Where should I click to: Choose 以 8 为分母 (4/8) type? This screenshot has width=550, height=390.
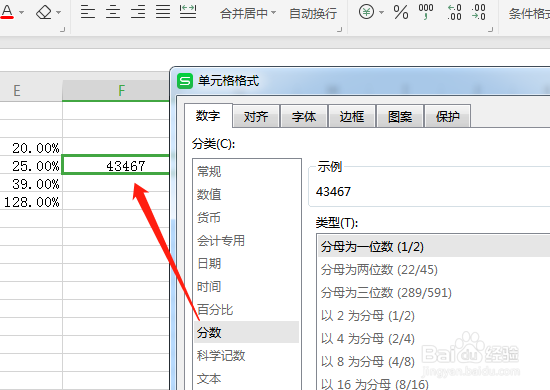pyautogui.click(x=434, y=361)
